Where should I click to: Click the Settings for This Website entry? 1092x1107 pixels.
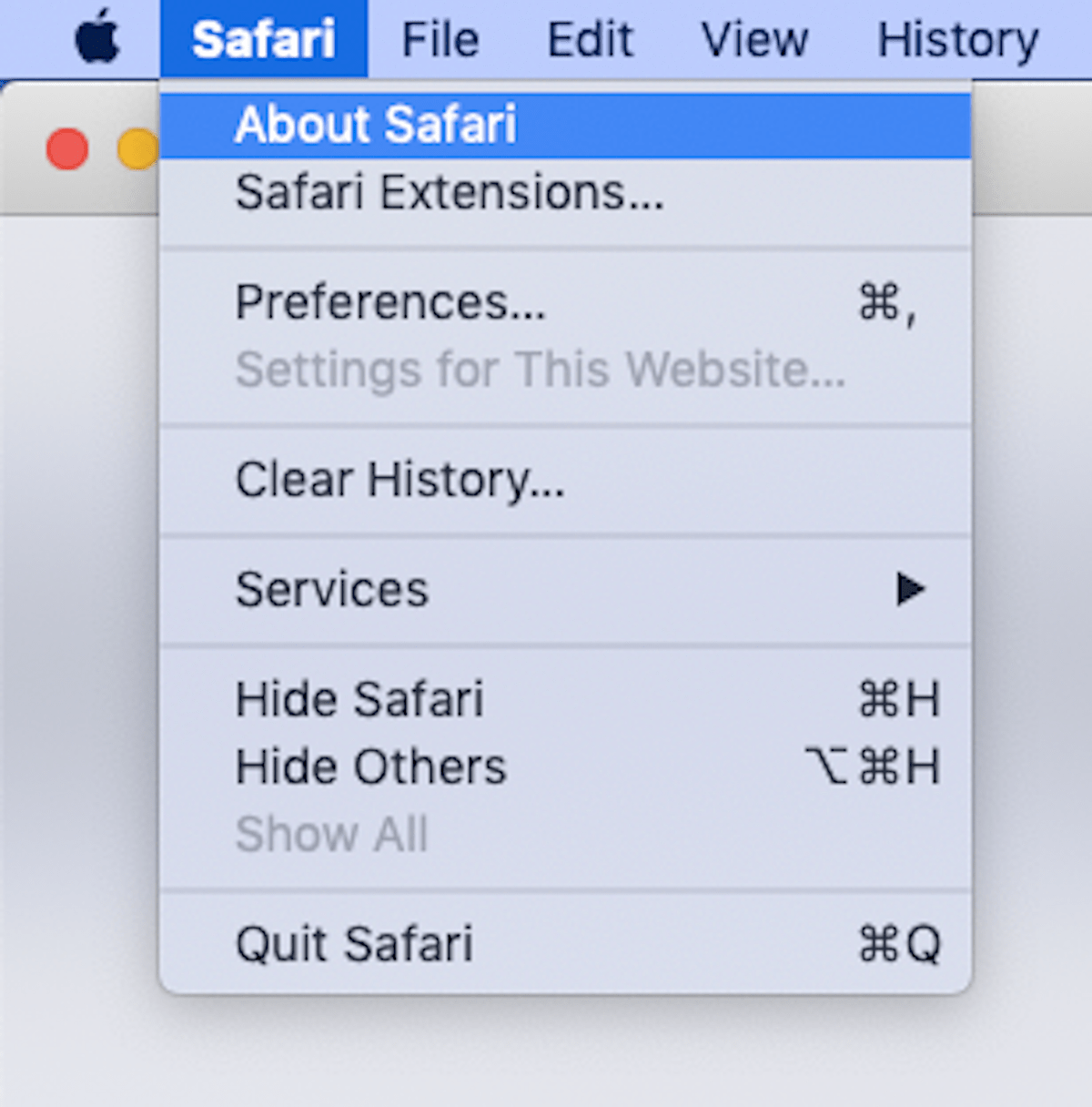coord(541,370)
